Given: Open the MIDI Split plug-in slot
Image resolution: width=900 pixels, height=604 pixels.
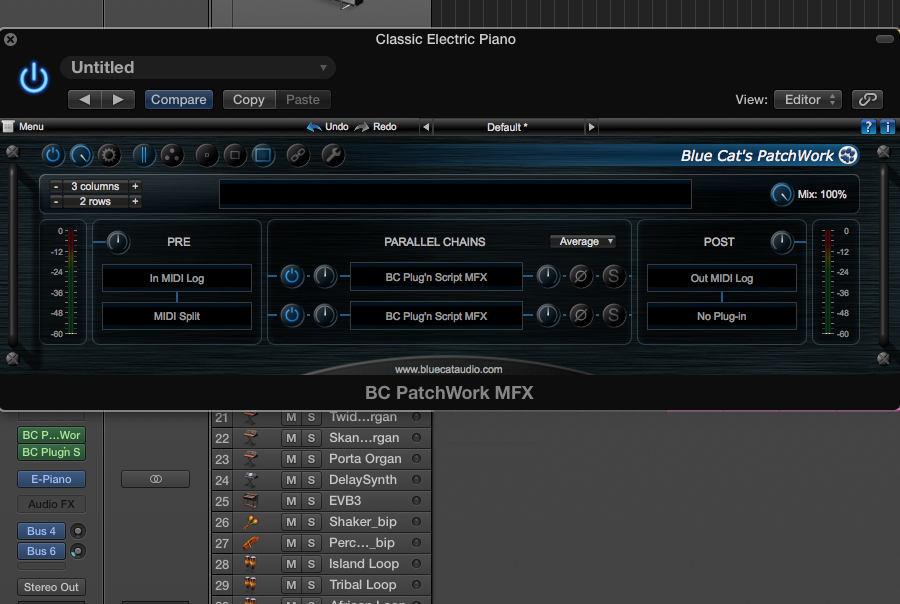Looking at the screenshot, I should [177, 316].
